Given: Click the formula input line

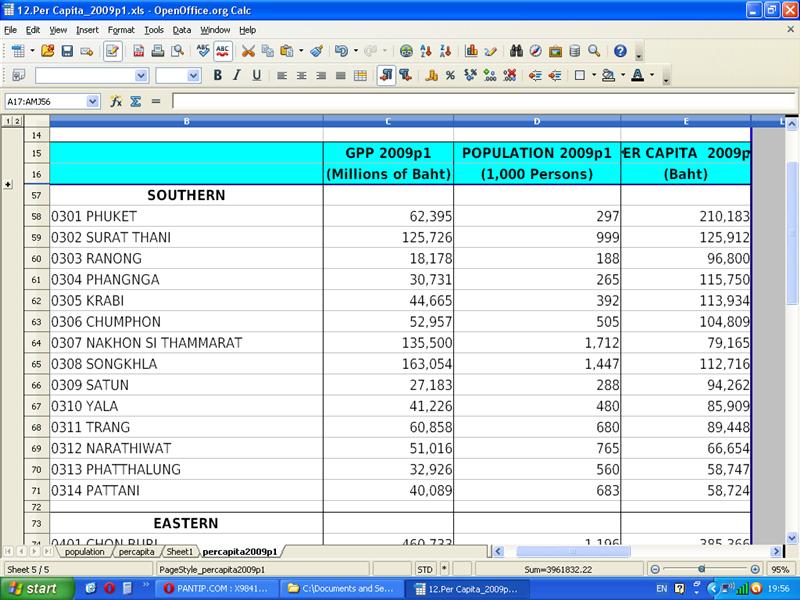Looking at the screenshot, I should click(484, 102).
